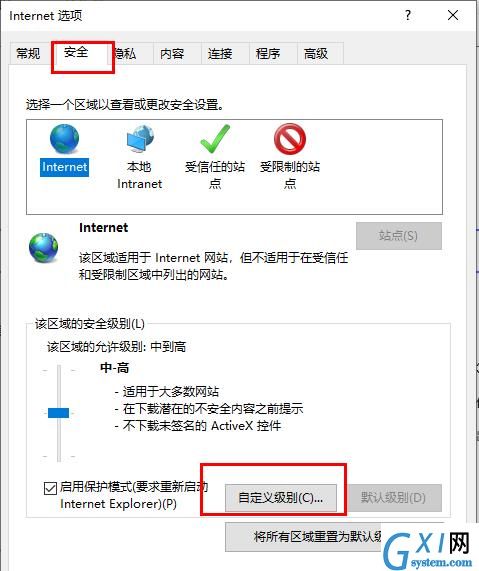
Task: Click the 默认级别(D) button
Action: 393,498
